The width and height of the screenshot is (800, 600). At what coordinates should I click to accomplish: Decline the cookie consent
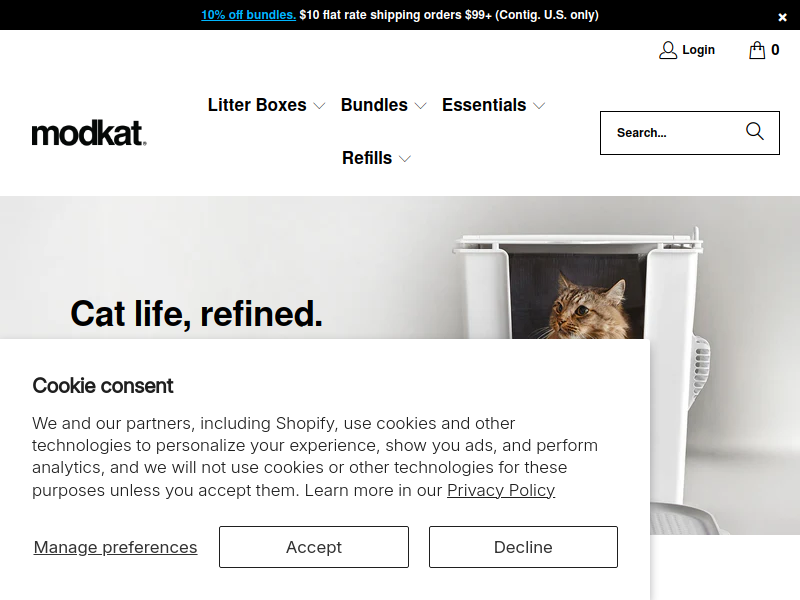click(523, 547)
